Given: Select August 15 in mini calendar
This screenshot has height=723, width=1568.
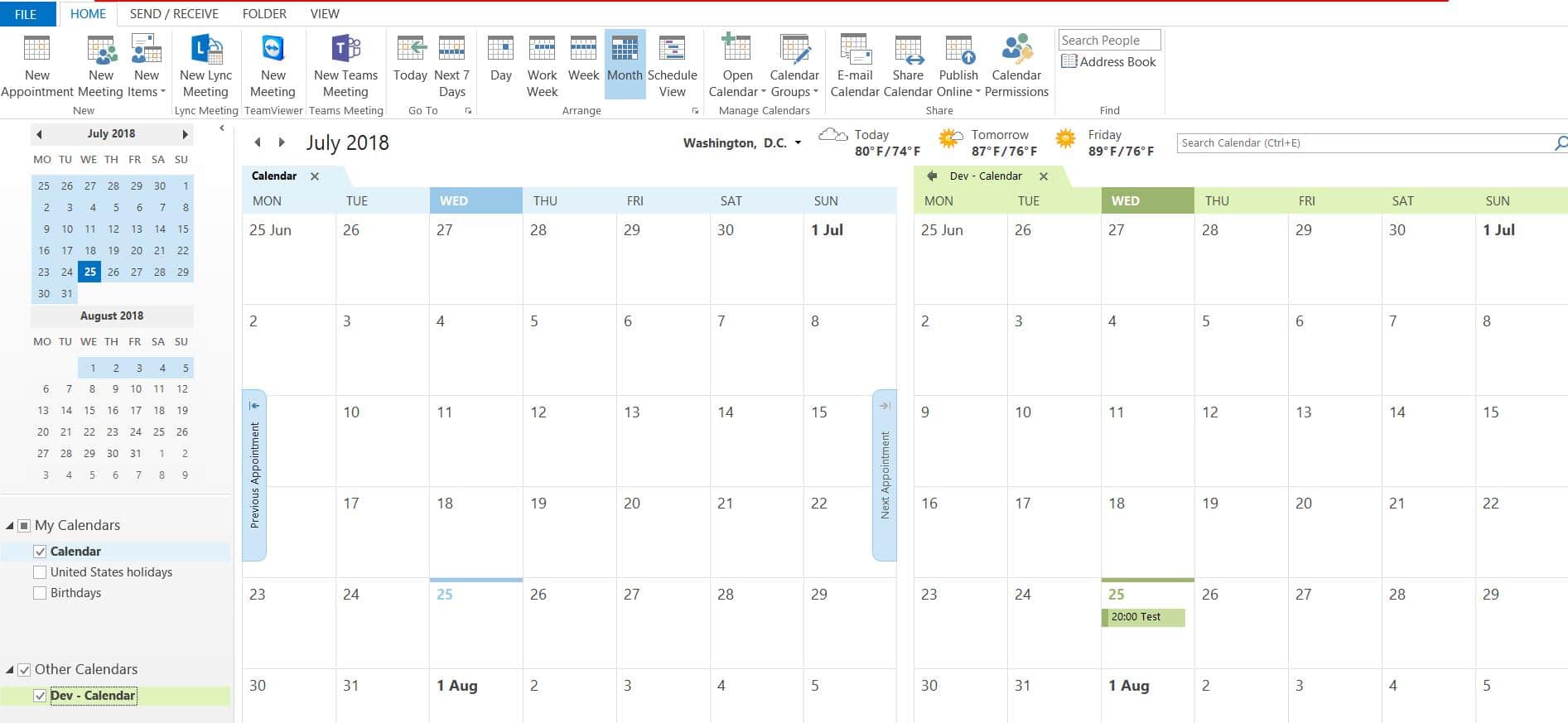Looking at the screenshot, I should tap(89, 410).
